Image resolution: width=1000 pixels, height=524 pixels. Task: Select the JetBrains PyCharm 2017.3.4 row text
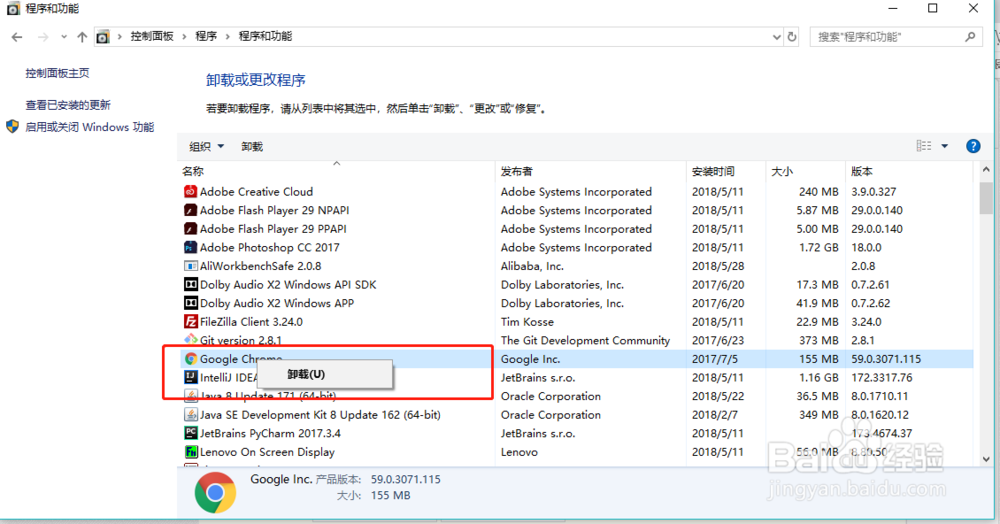[270, 433]
